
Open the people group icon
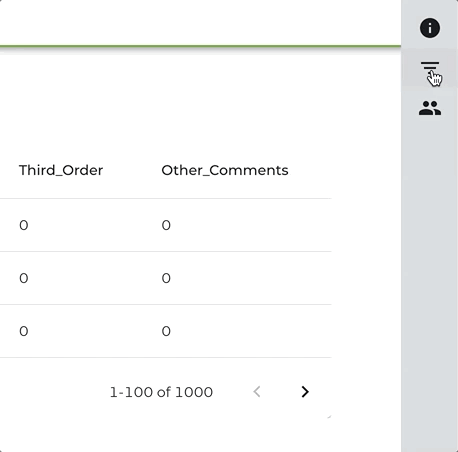point(430,108)
